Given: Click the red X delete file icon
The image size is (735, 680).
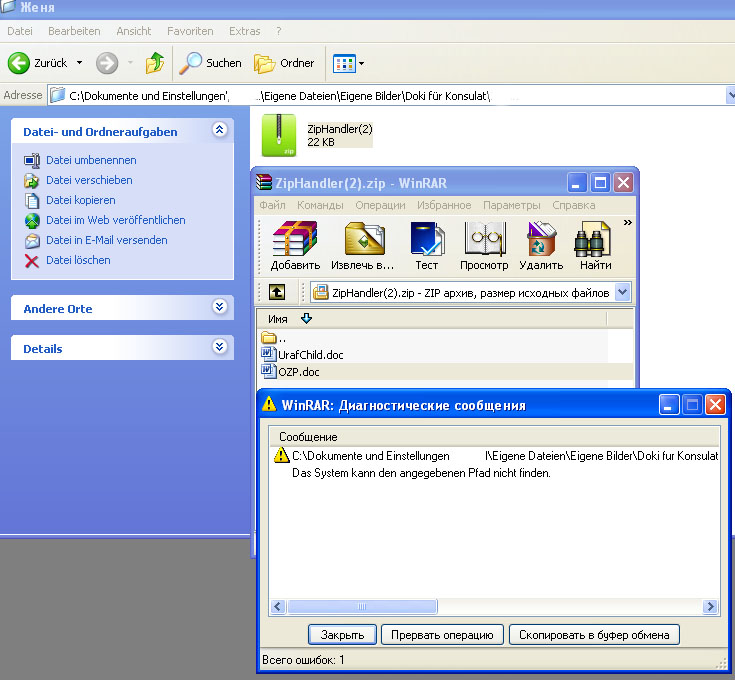Looking at the screenshot, I should [32, 261].
